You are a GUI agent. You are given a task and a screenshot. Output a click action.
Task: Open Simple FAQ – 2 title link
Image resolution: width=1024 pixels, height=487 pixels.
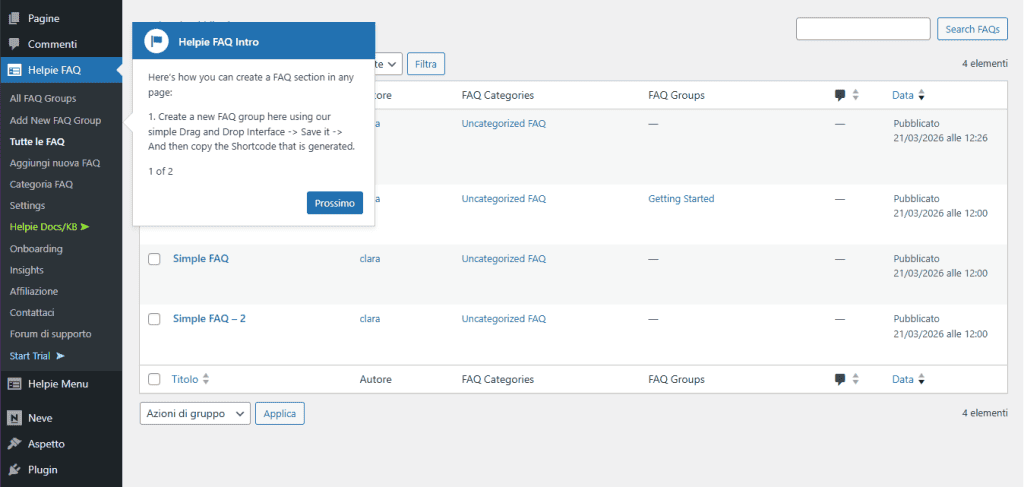tap(209, 319)
